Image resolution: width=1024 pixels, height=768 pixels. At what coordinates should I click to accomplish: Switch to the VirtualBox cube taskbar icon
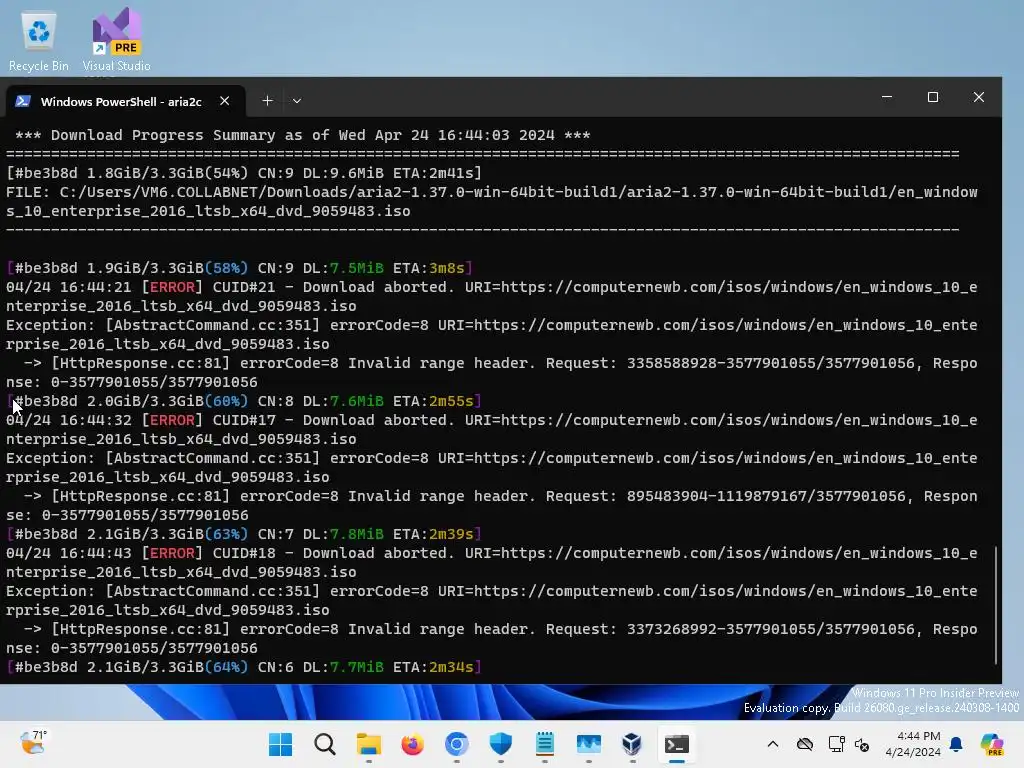click(632, 744)
